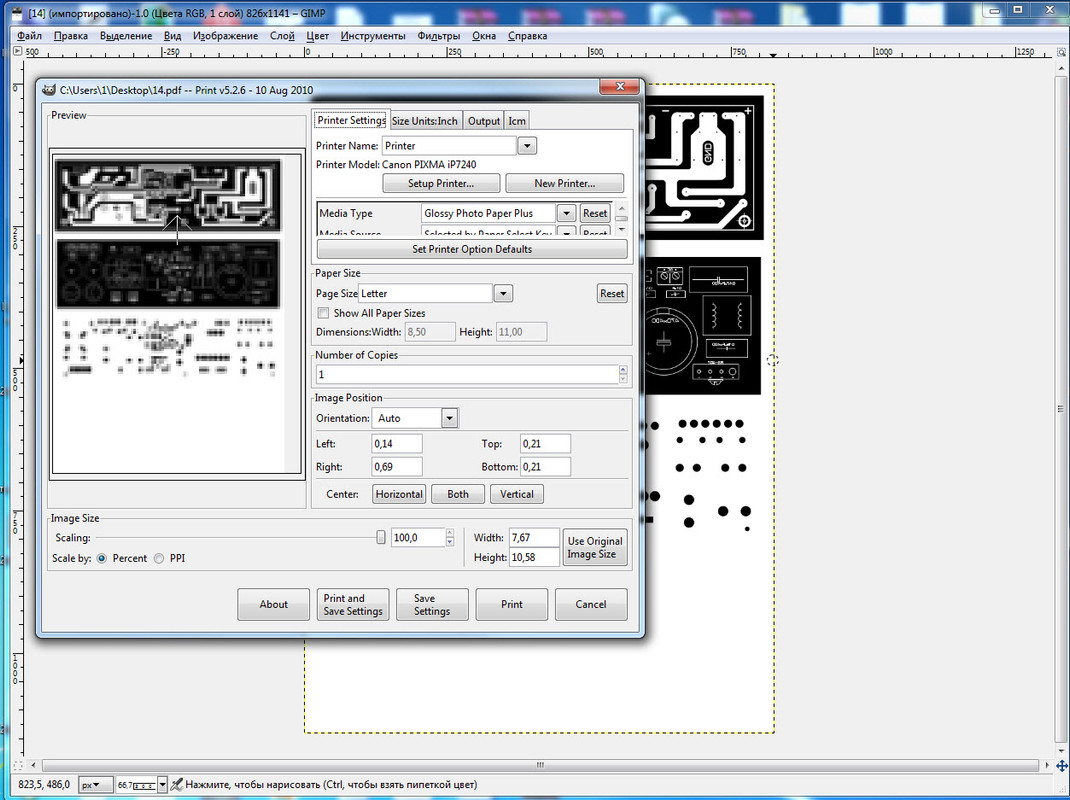The width and height of the screenshot is (1070, 800).
Task: Enable Show All Paper Sizes checkbox
Action: [323, 313]
